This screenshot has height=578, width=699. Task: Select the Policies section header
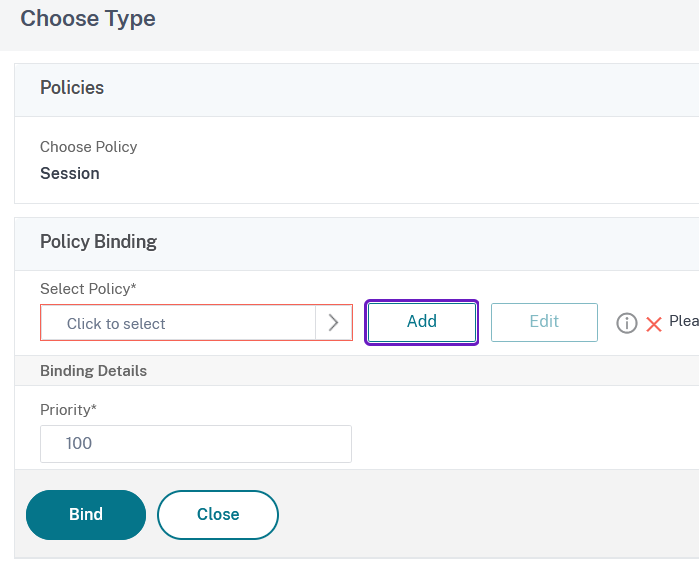72,88
